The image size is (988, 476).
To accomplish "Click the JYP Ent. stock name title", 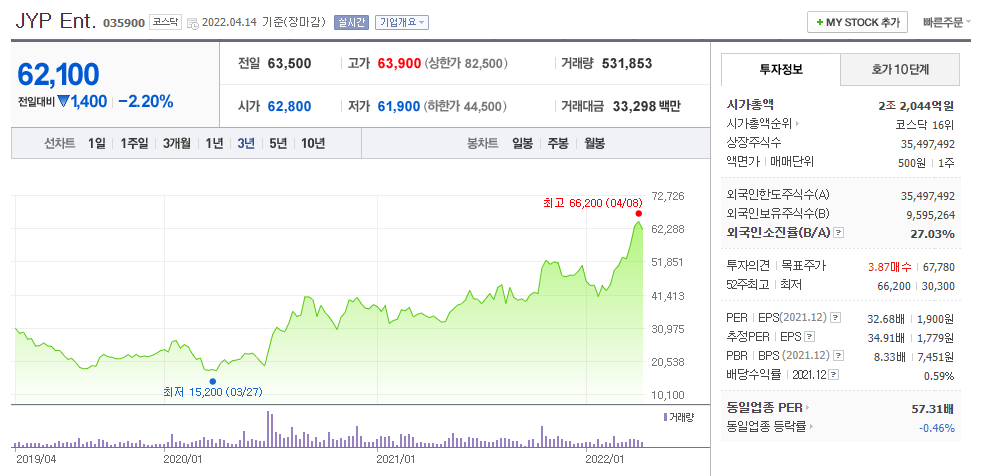I will pos(55,21).
